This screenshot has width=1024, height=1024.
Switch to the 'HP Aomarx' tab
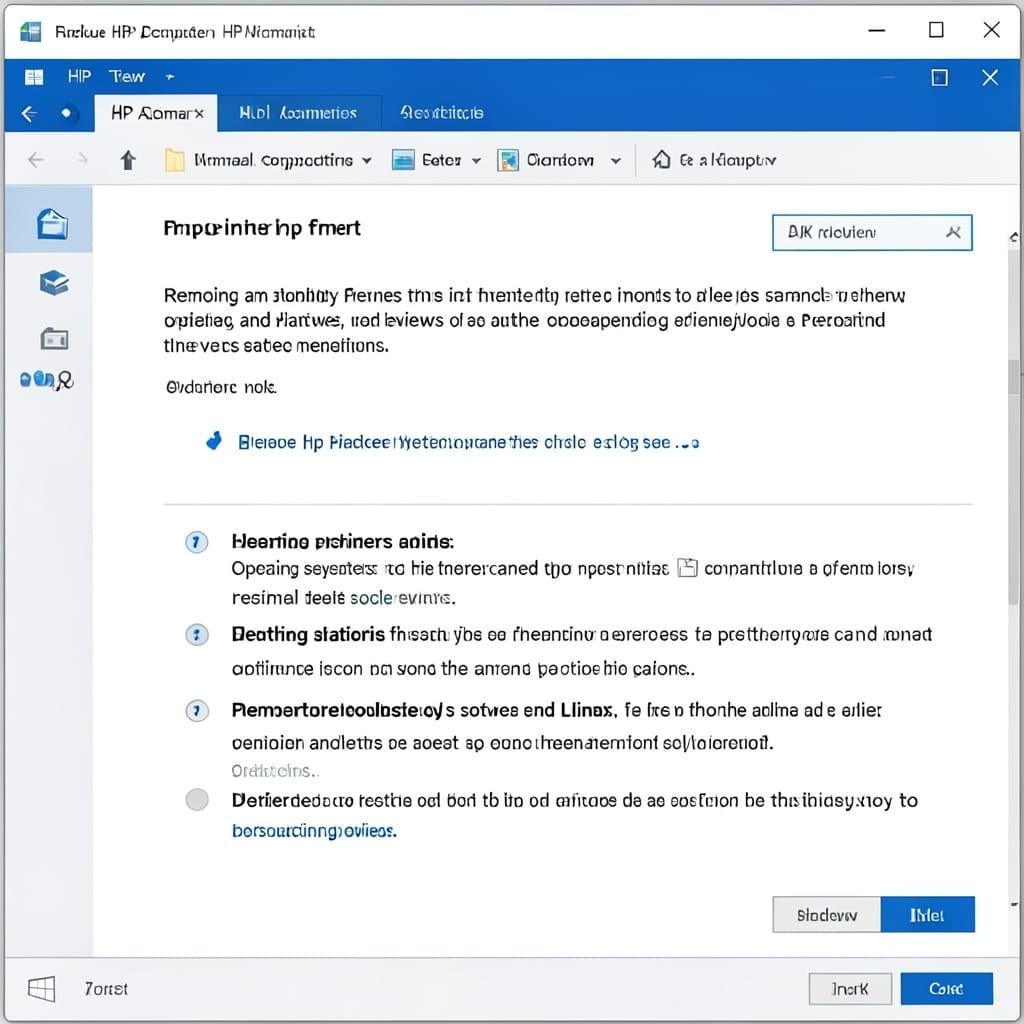pyautogui.click(x=156, y=113)
